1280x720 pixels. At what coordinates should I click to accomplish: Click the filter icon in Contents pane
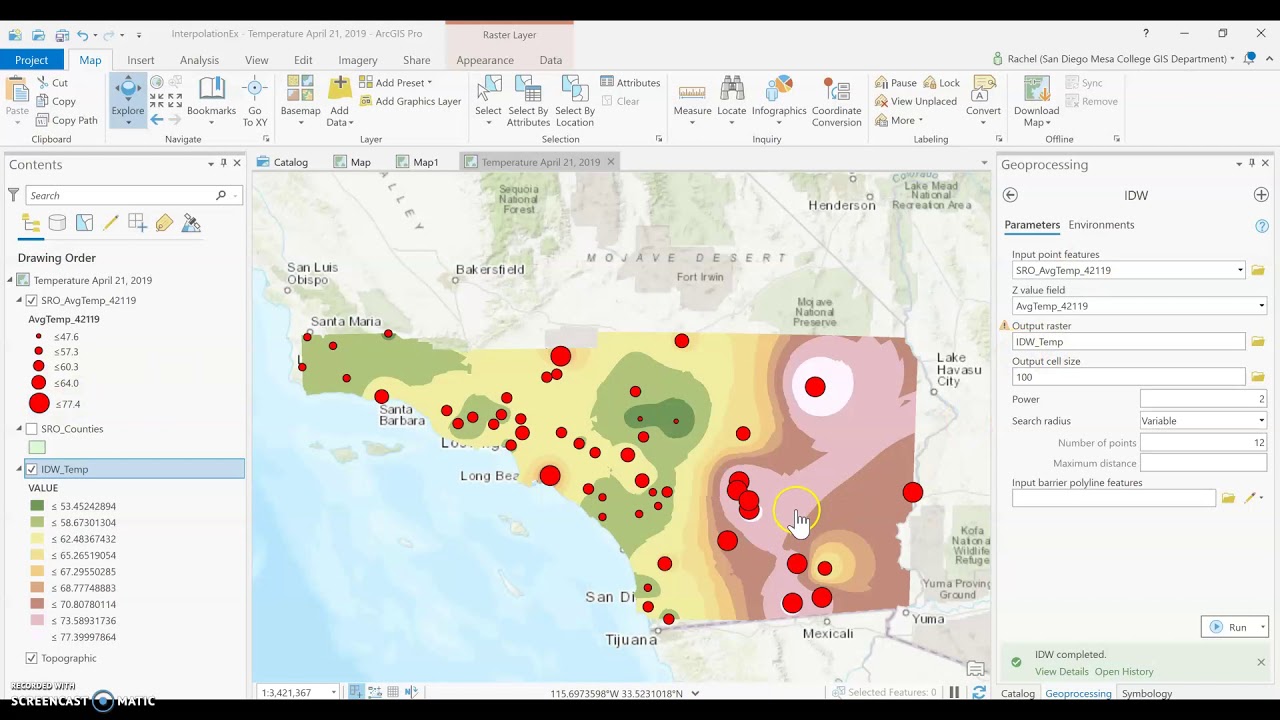click(x=13, y=195)
